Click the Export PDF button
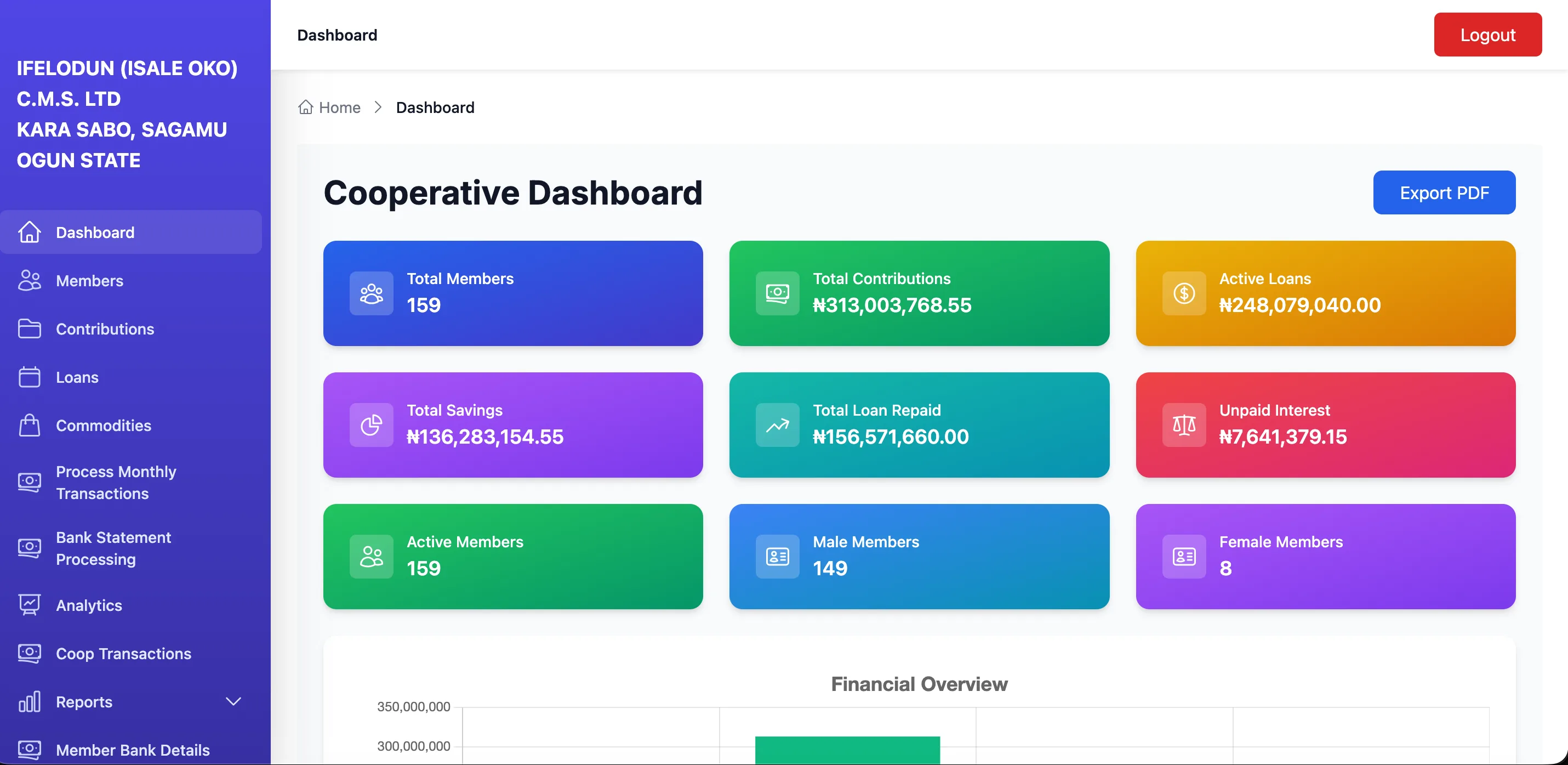The image size is (1568, 765). coord(1444,192)
